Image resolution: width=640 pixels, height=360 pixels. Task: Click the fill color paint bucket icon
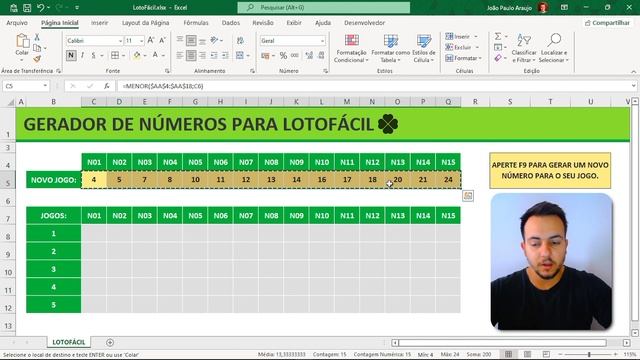pyautogui.click(x=137, y=55)
